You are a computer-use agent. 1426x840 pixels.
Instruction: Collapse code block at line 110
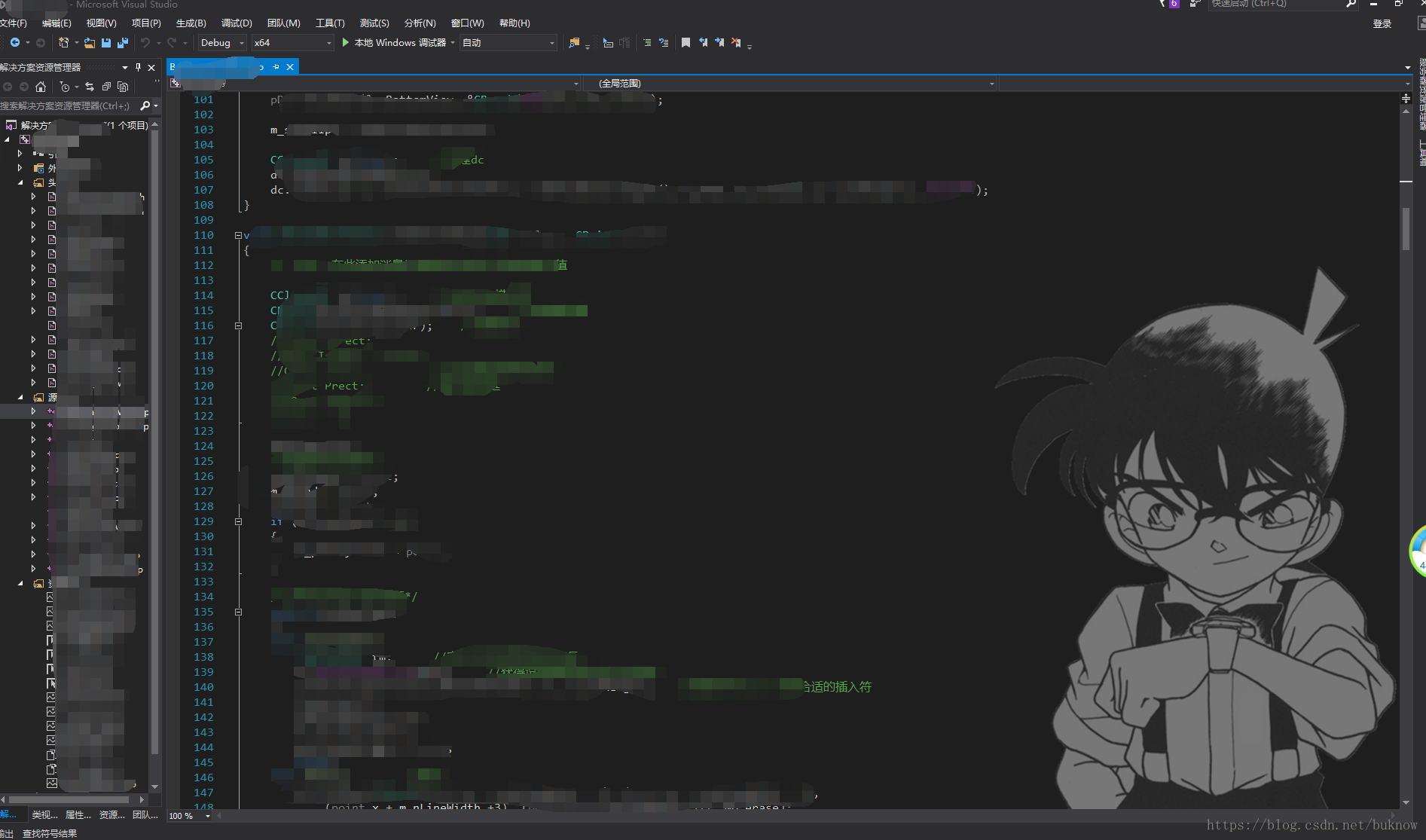[238, 235]
